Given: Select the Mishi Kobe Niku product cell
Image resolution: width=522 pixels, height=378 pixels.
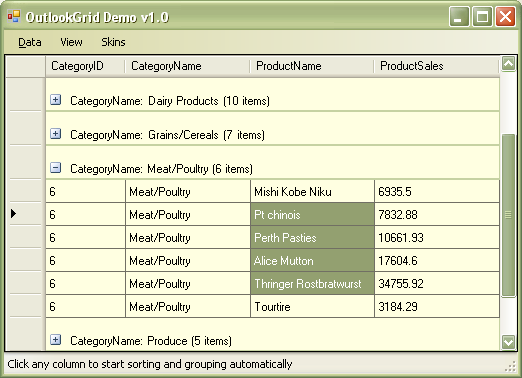Looking at the screenshot, I should (312, 192).
